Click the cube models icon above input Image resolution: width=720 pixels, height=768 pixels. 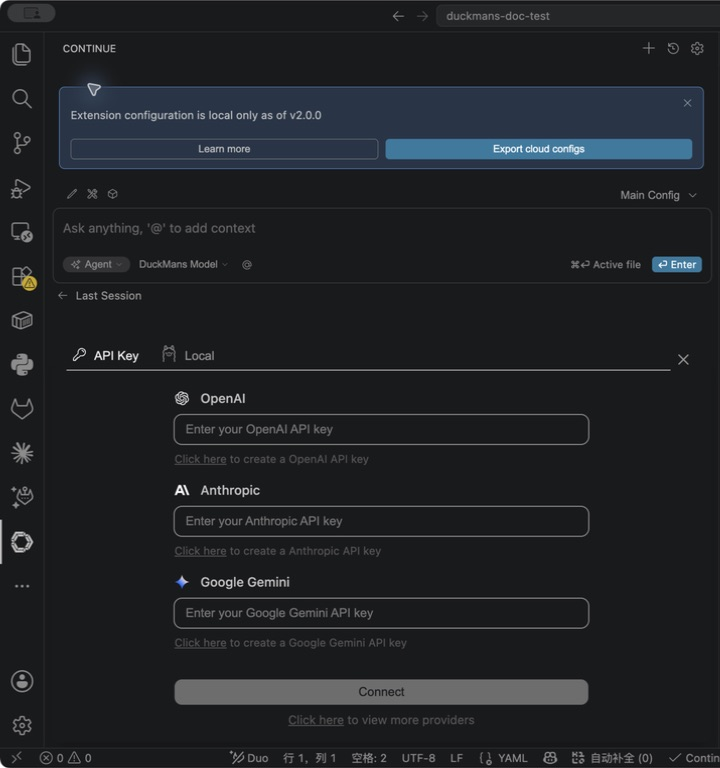coord(113,194)
